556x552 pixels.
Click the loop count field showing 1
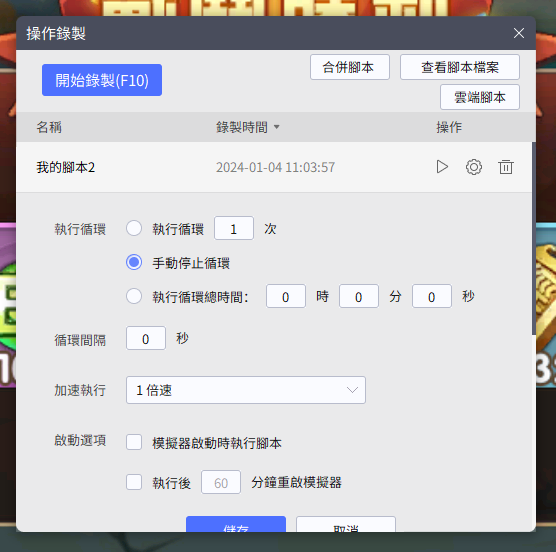[x=234, y=228]
